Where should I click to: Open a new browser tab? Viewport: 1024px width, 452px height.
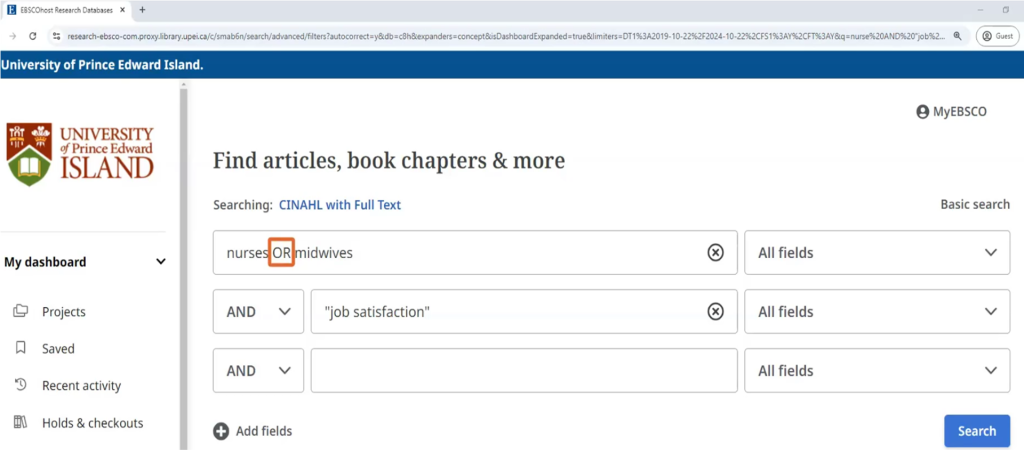[x=142, y=9]
